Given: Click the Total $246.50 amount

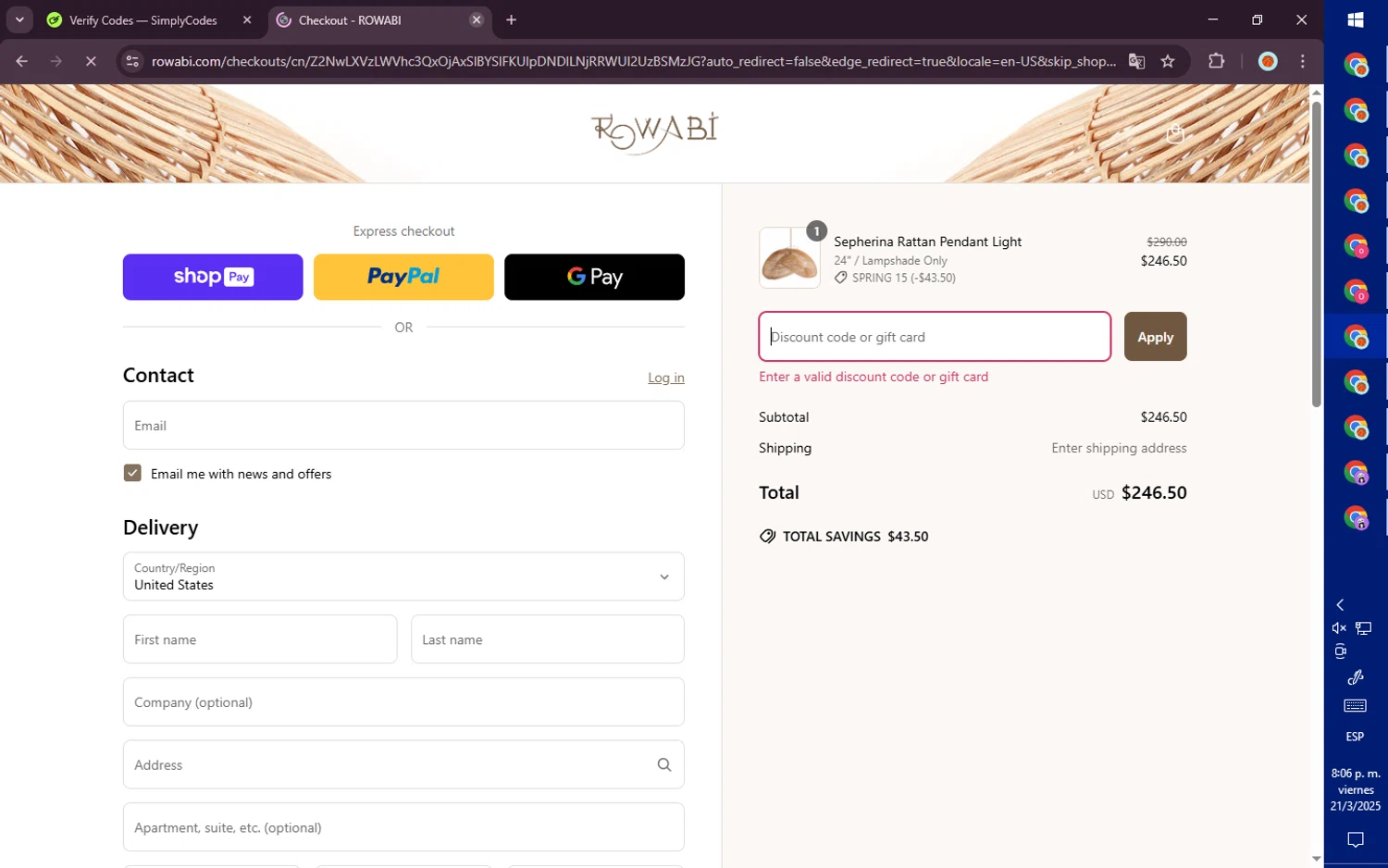Looking at the screenshot, I should [x=1154, y=492].
